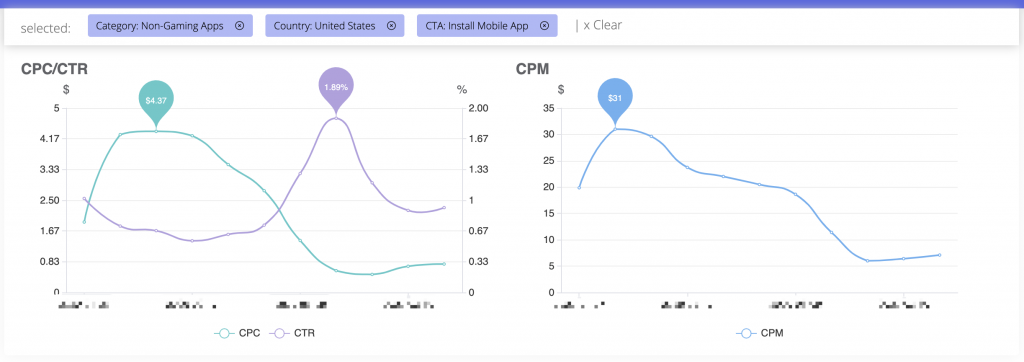Remove the CTA: Install Mobile App filter
This screenshot has width=1024, height=362.
(544, 26)
